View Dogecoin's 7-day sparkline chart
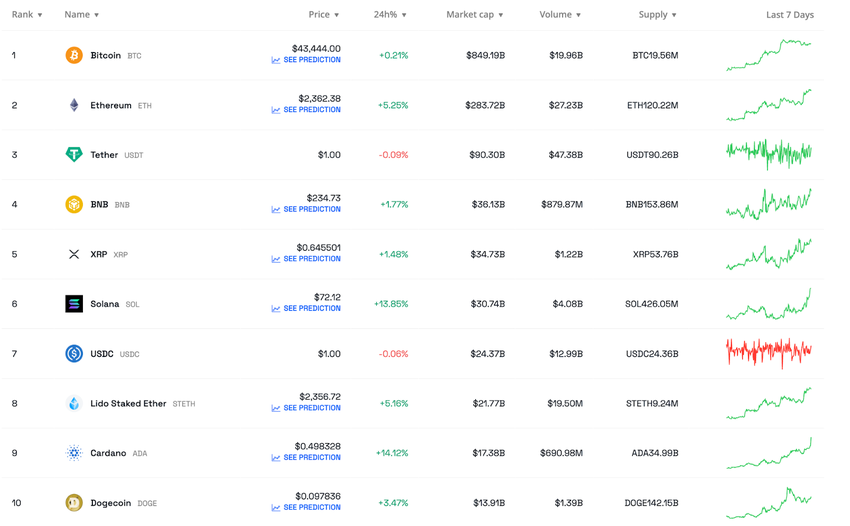This screenshot has height=526, width=850. click(769, 503)
